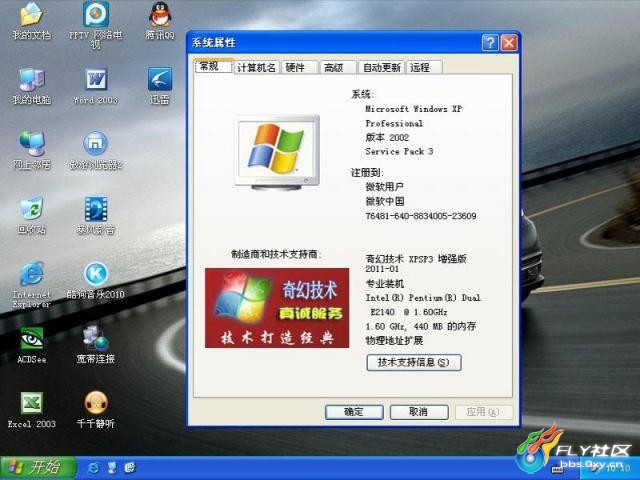Screen dimensions: 640x480
Task: Click the 2011-01 date text
Action: coord(382,269)
